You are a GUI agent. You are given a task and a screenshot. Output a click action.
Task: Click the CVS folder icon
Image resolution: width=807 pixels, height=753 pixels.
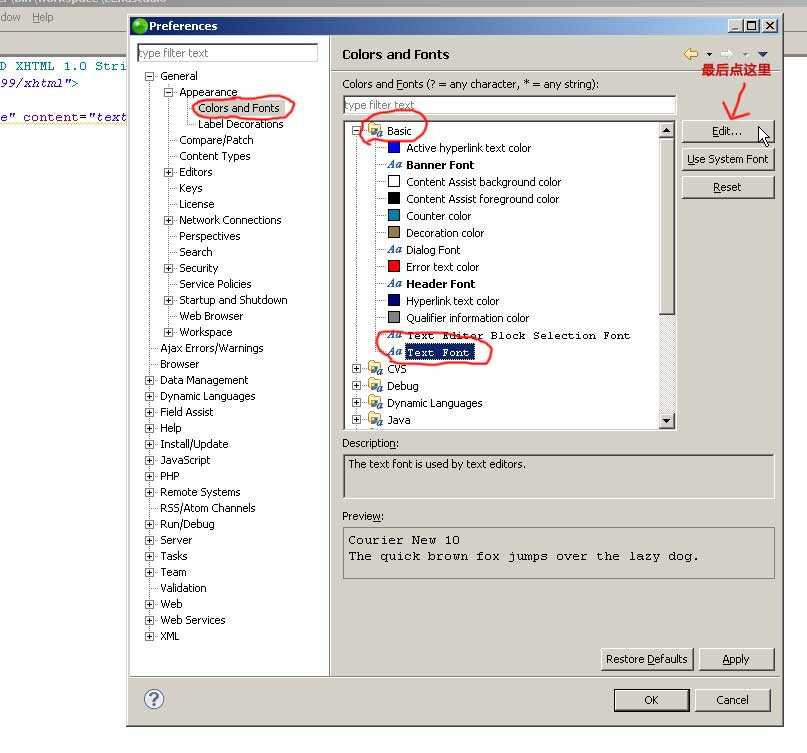376,369
